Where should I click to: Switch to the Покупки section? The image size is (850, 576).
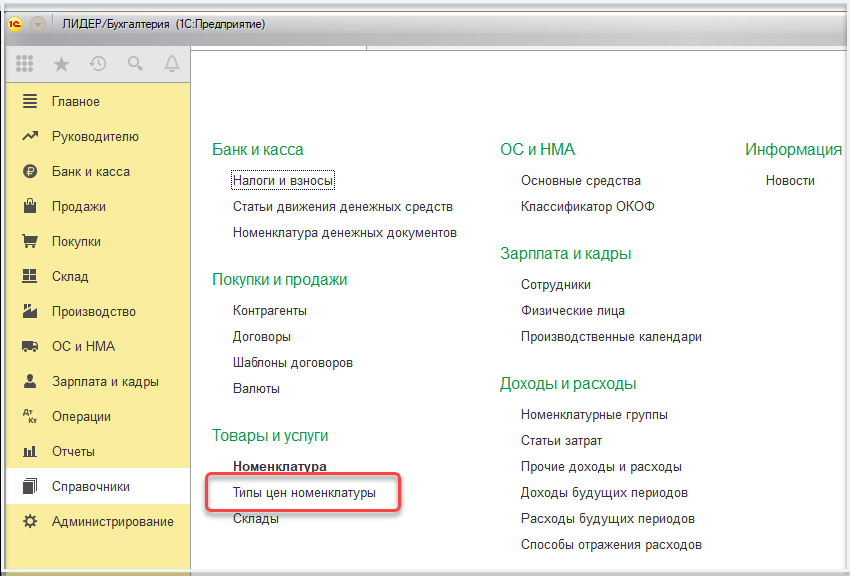point(98,241)
